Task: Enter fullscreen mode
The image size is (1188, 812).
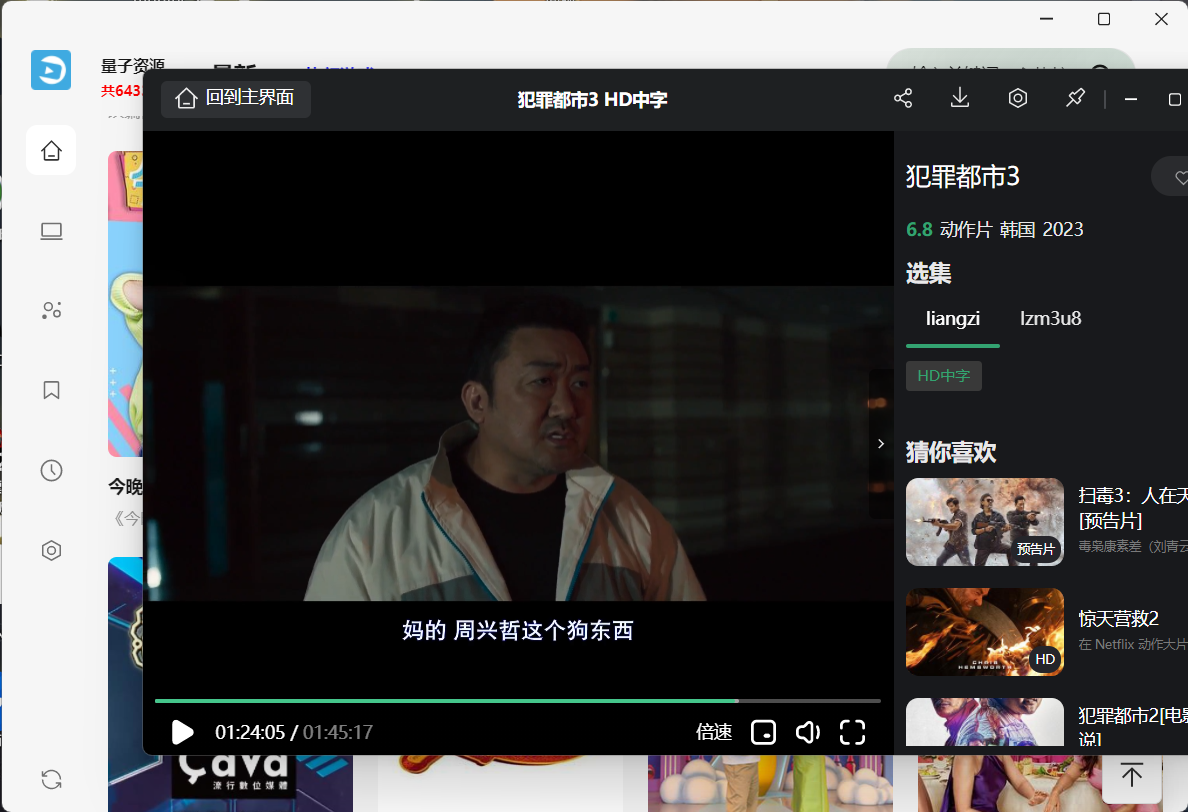Action: (852, 732)
